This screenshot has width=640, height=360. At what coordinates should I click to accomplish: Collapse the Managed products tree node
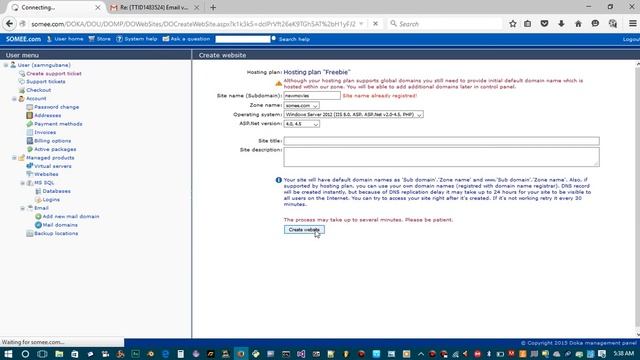[x=14, y=158]
